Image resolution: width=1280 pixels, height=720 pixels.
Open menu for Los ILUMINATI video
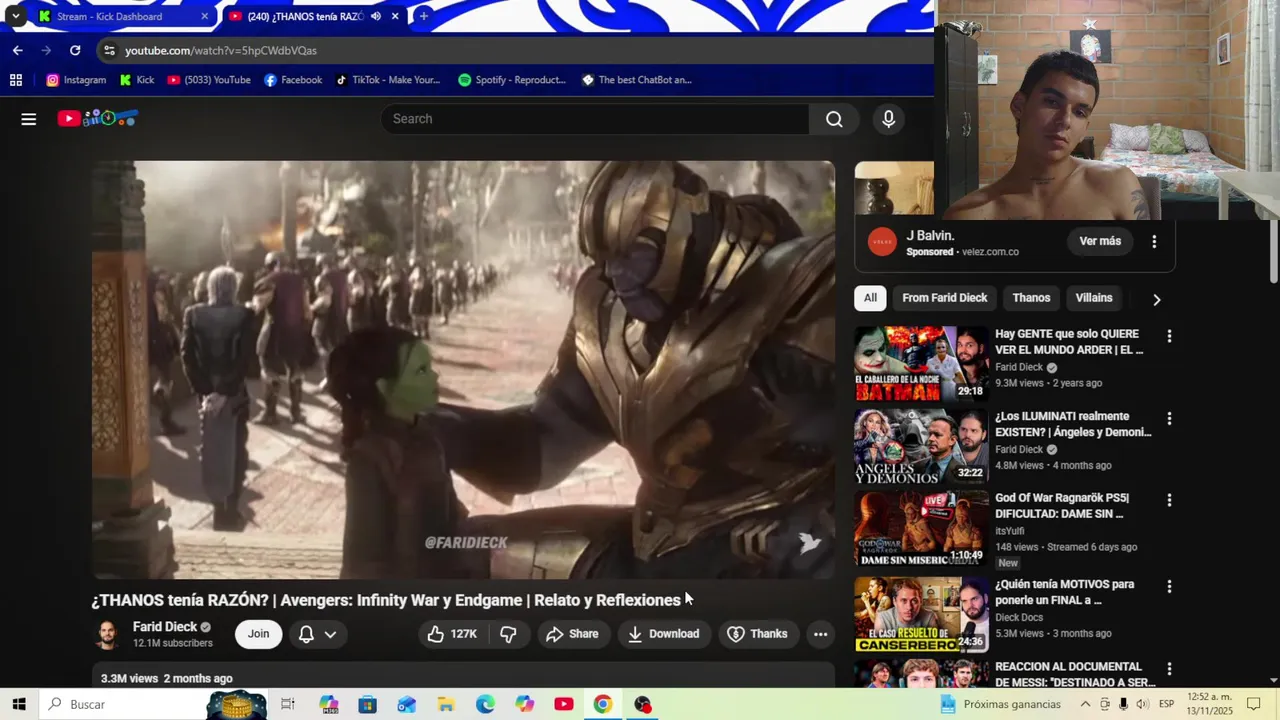pyautogui.click(x=1169, y=418)
